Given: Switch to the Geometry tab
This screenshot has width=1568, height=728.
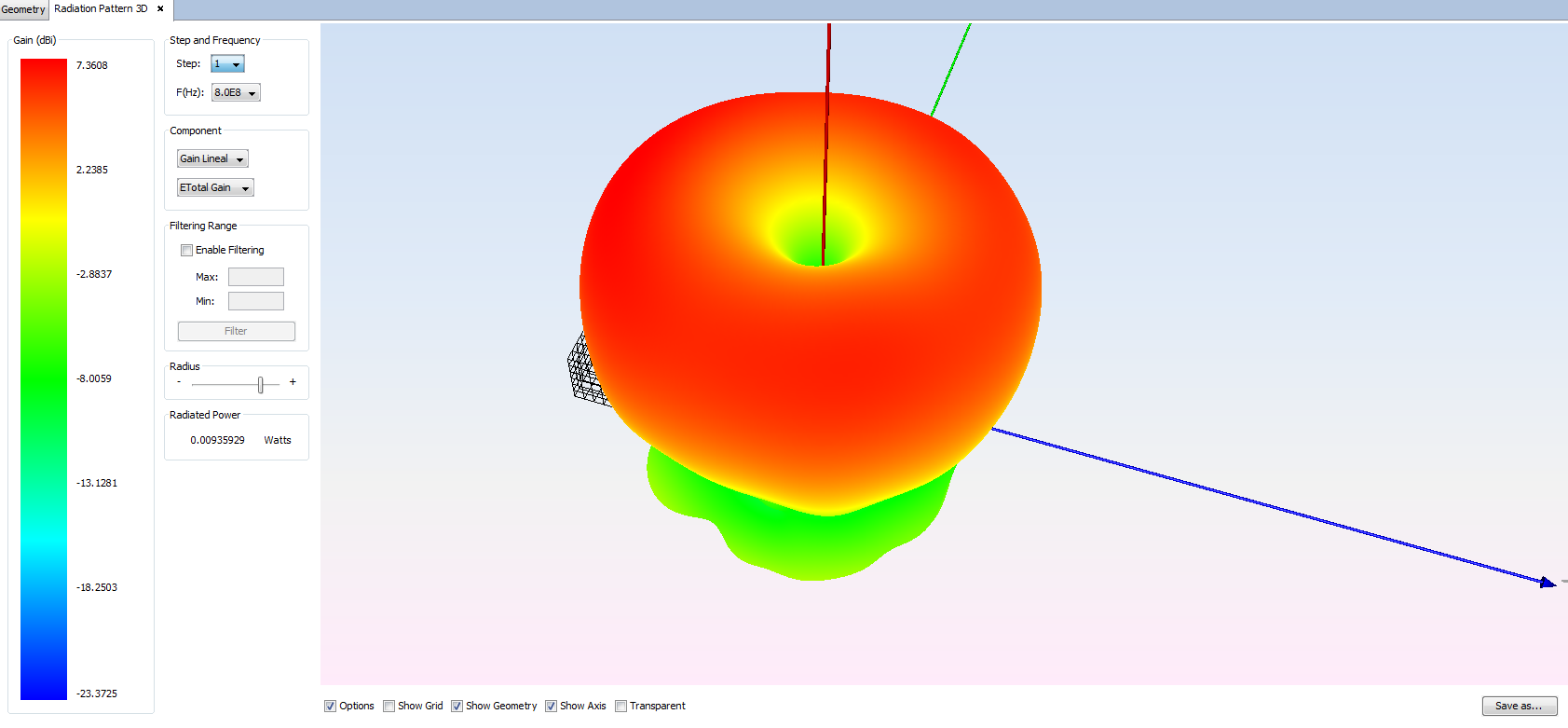Looking at the screenshot, I should [x=23, y=9].
